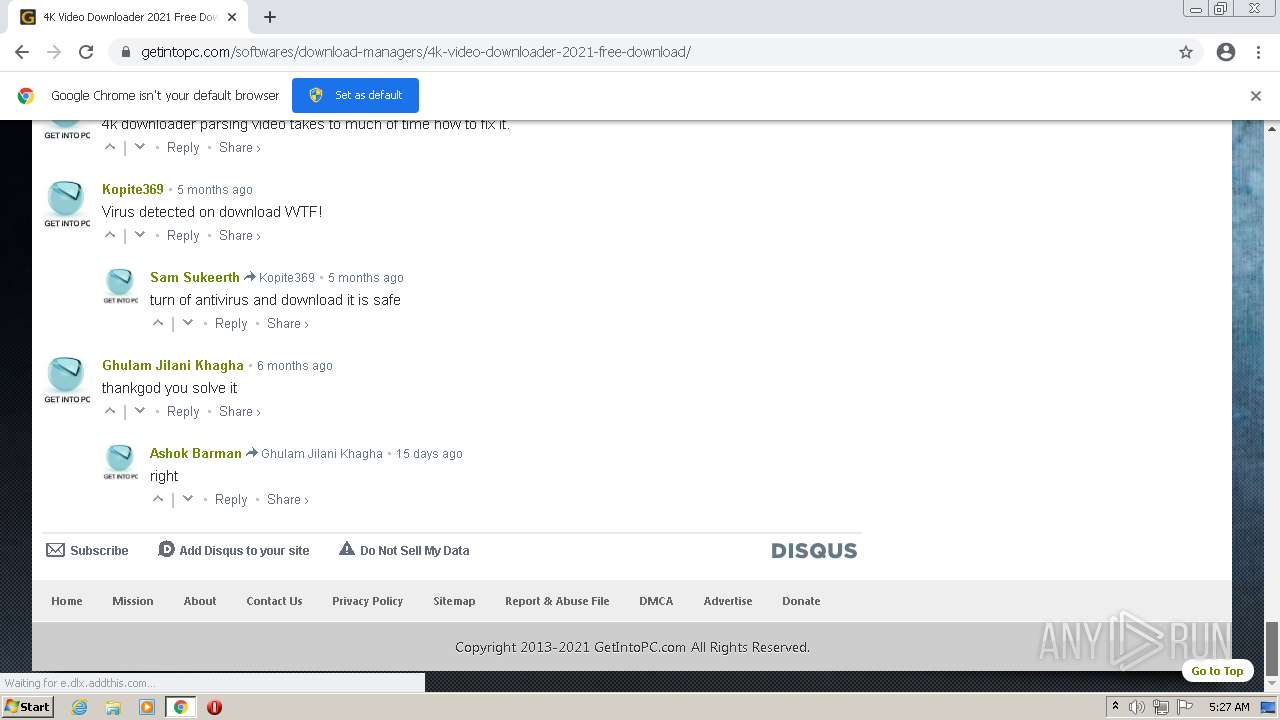The height and width of the screenshot is (720, 1280).
Task: Show hidden system tray icons
Action: pos(1115,707)
